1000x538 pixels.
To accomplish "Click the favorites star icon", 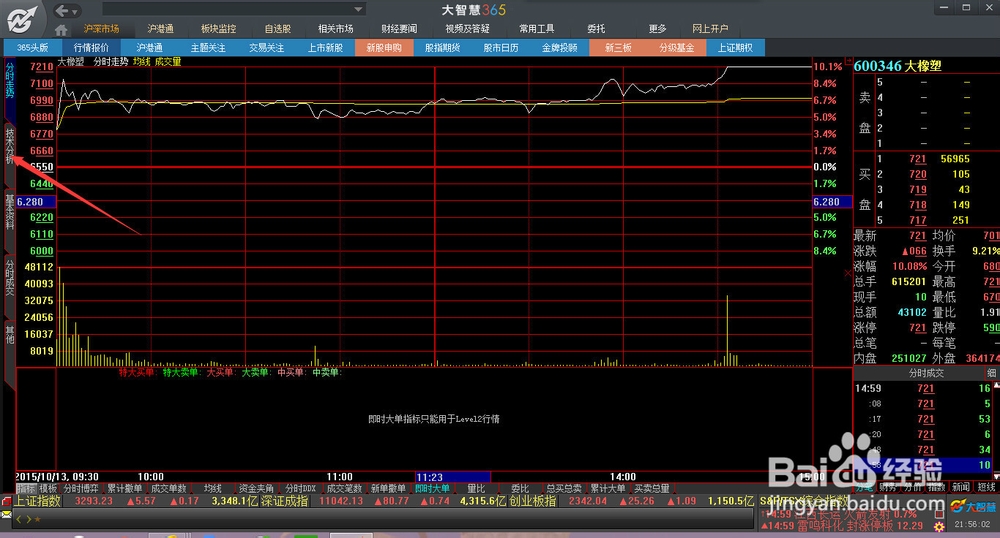I will coord(38,520).
